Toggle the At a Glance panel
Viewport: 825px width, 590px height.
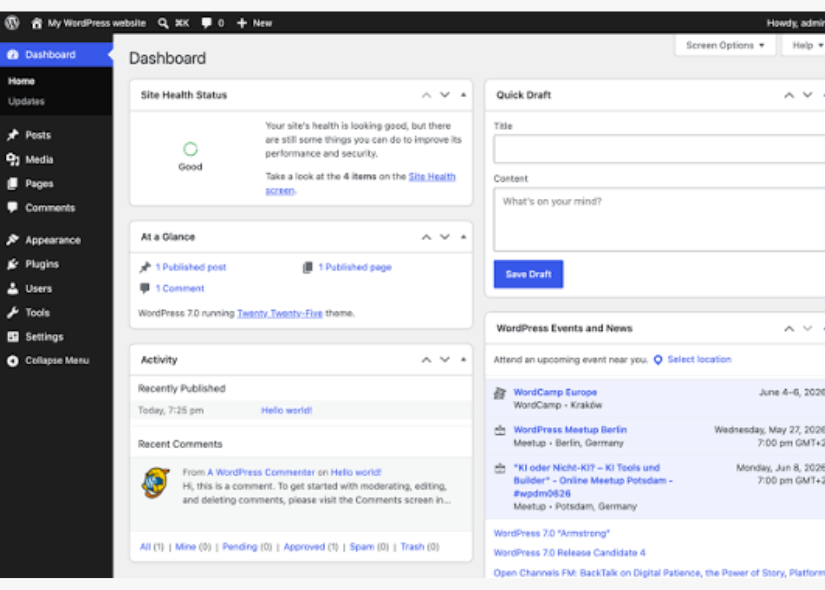tap(464, 237)
